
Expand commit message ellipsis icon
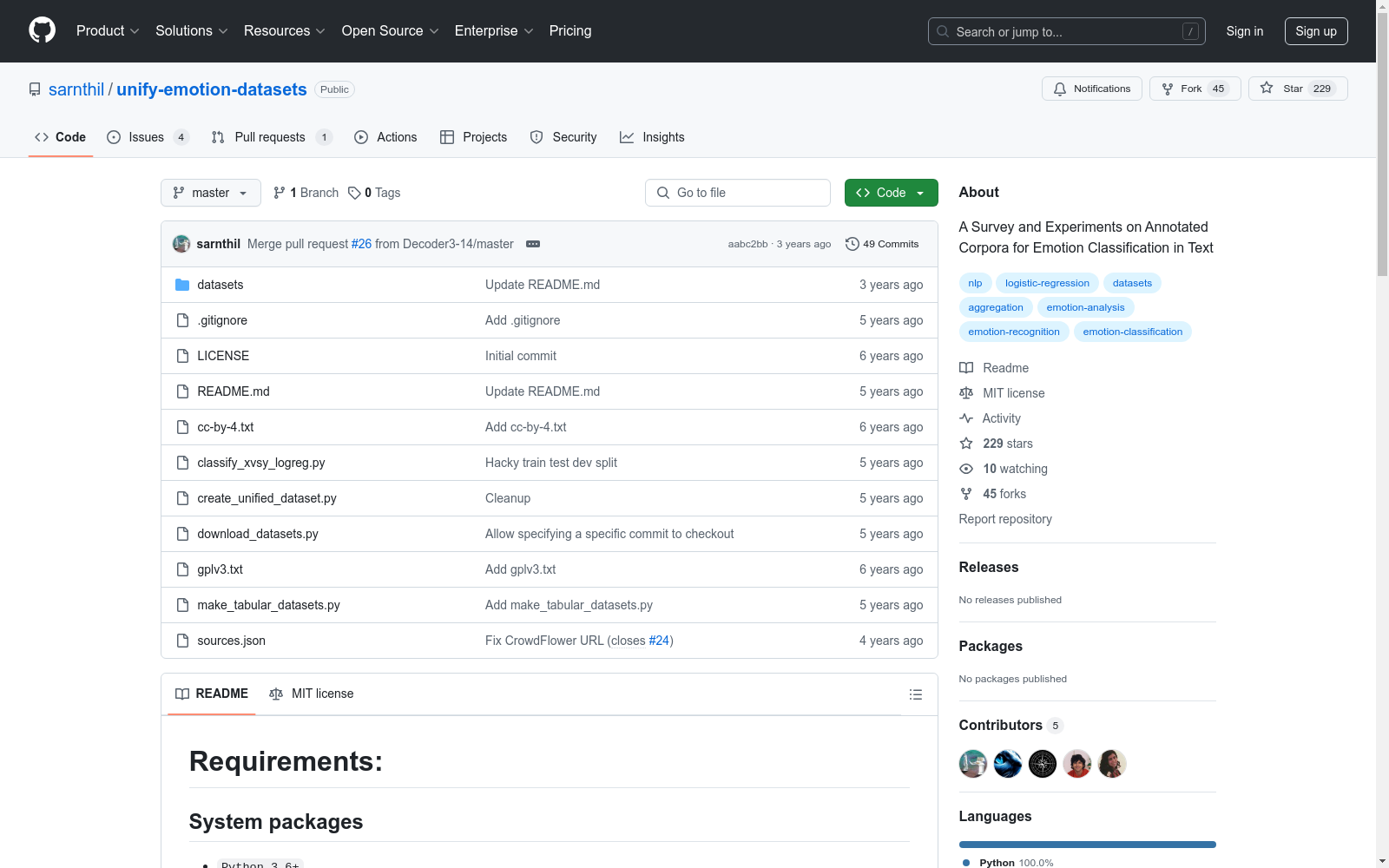click(x=533, y=244)
